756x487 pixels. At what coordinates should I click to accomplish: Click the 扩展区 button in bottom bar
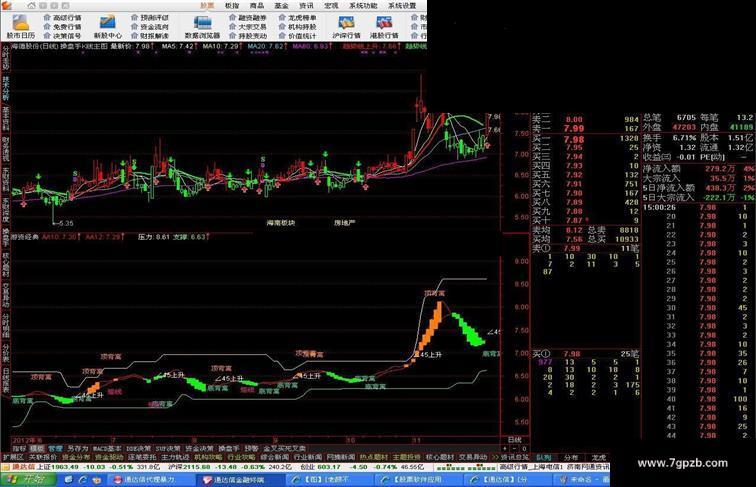point(13,457)
